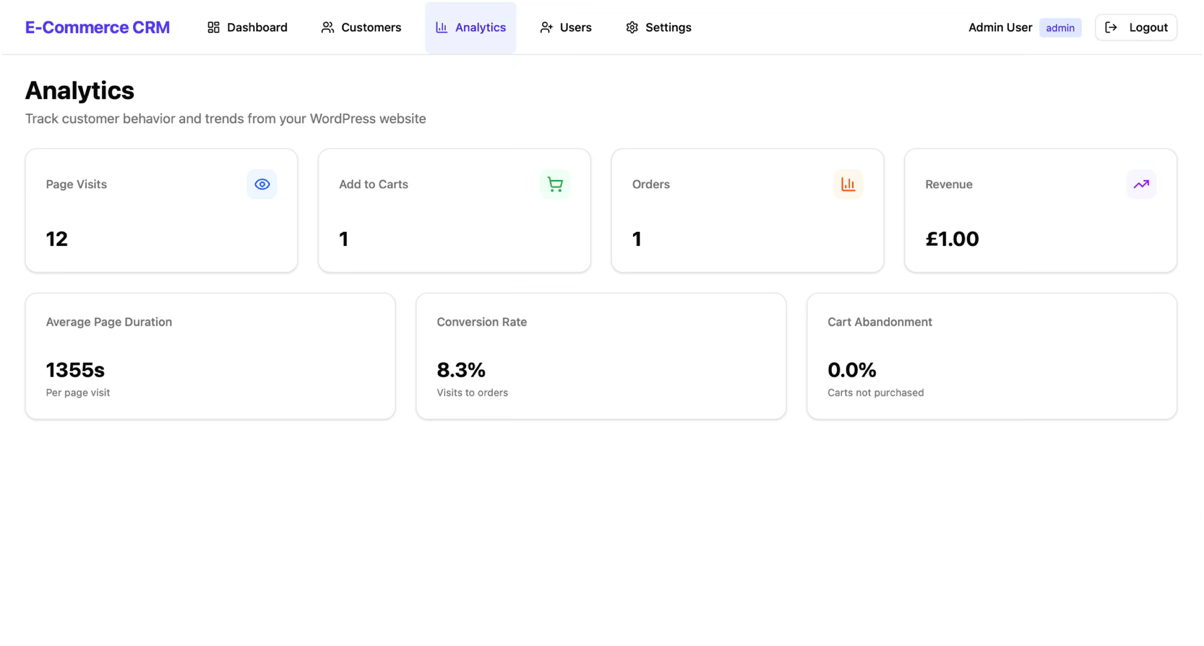1204x646 pixels.
Task: Click the trending-up icon on Revenue card
Action: tap(1141, 184)
